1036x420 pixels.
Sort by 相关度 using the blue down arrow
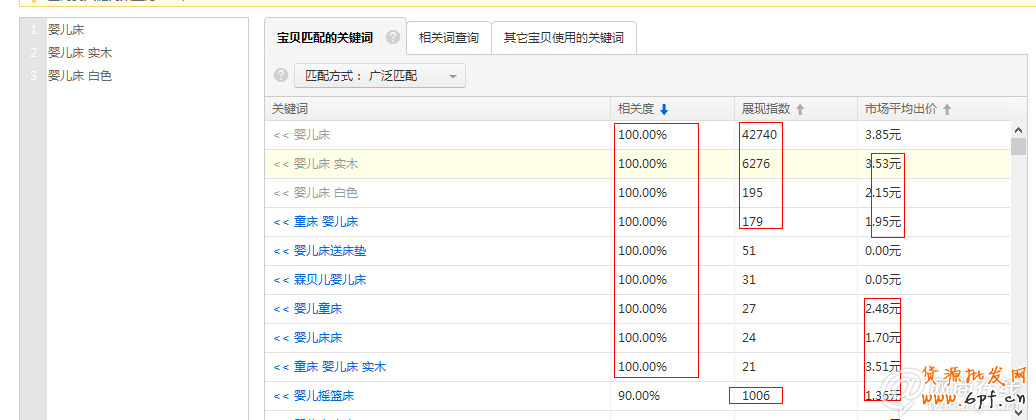664,109
